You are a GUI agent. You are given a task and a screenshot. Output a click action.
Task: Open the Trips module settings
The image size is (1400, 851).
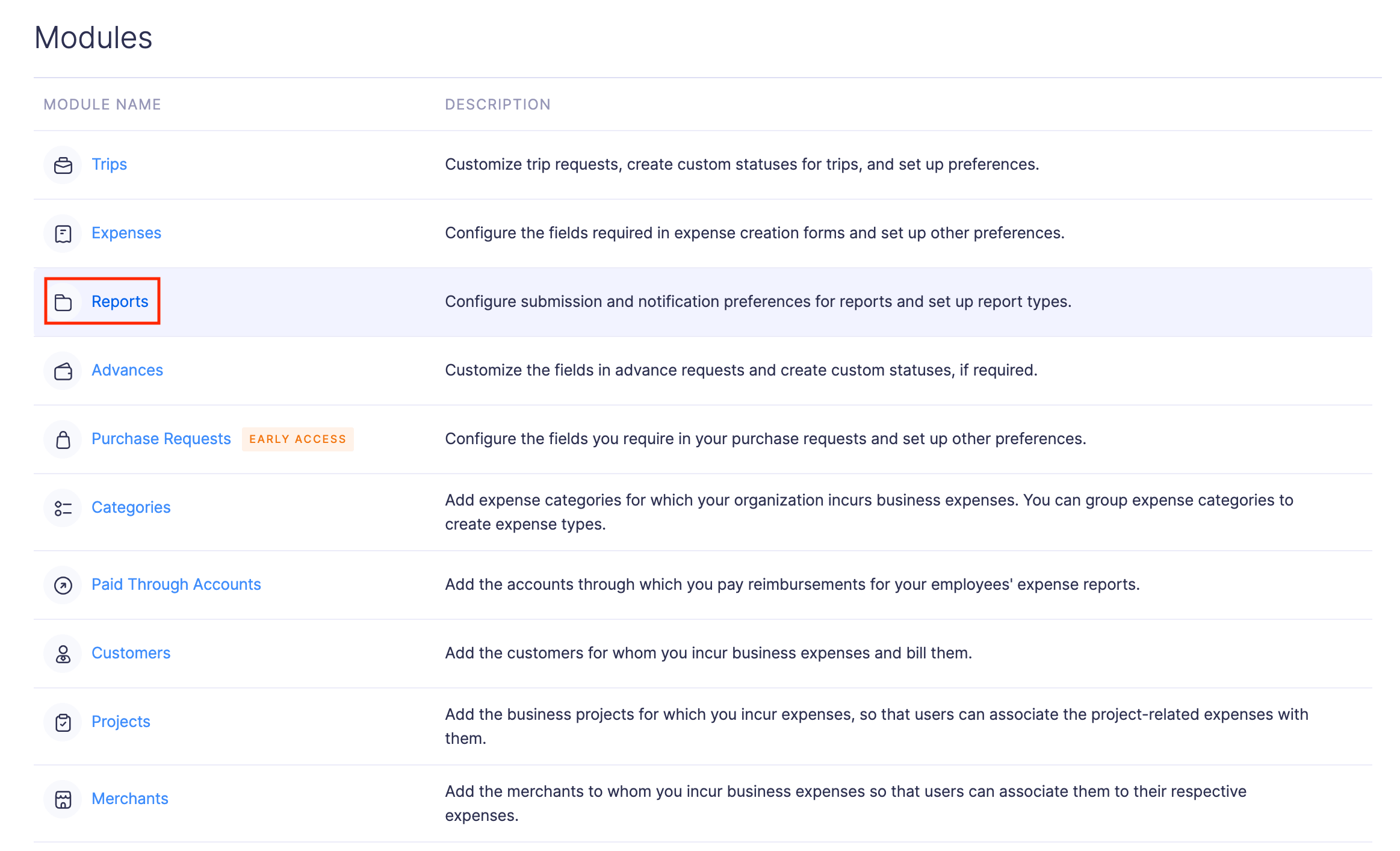click(109, 164)
